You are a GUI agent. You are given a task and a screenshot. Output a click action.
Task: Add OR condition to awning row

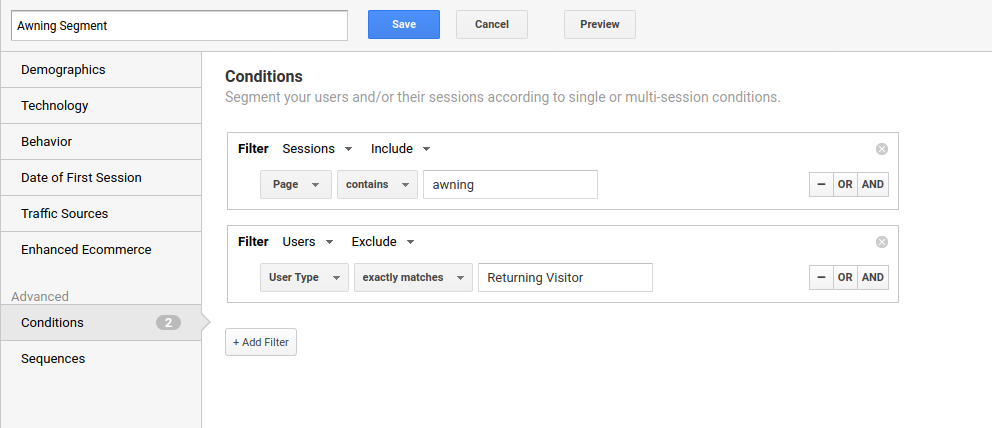(x=845, y=185)
